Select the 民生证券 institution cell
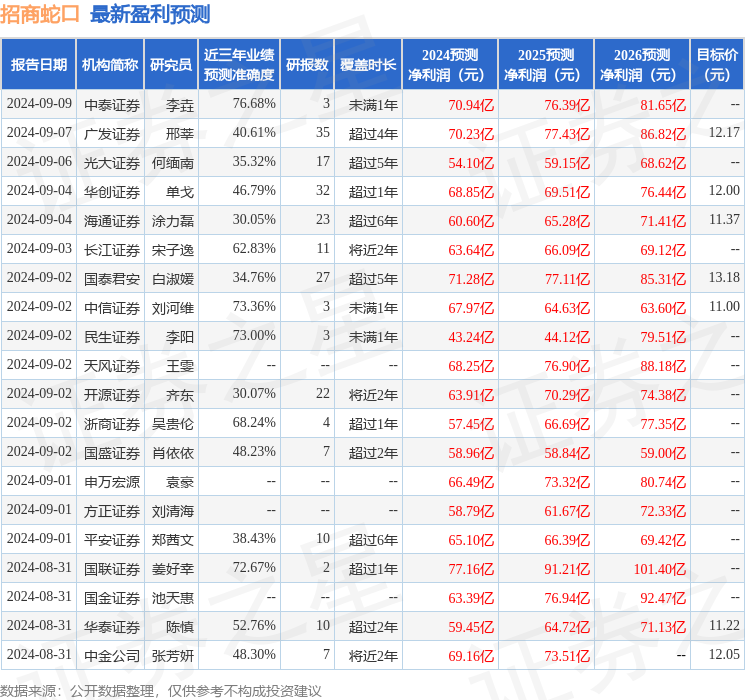The image size is (745, 700). click(x=112, y=337)
